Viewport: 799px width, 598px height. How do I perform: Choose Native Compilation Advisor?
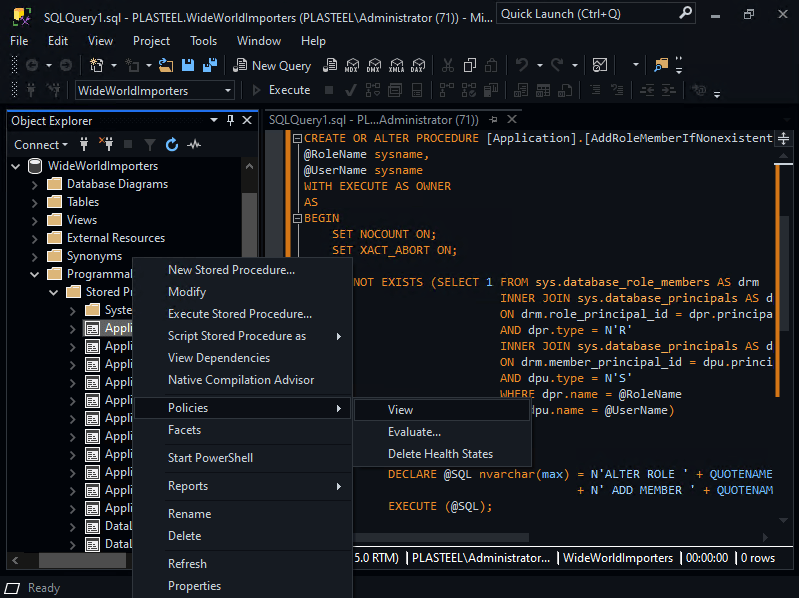[243, 380]
